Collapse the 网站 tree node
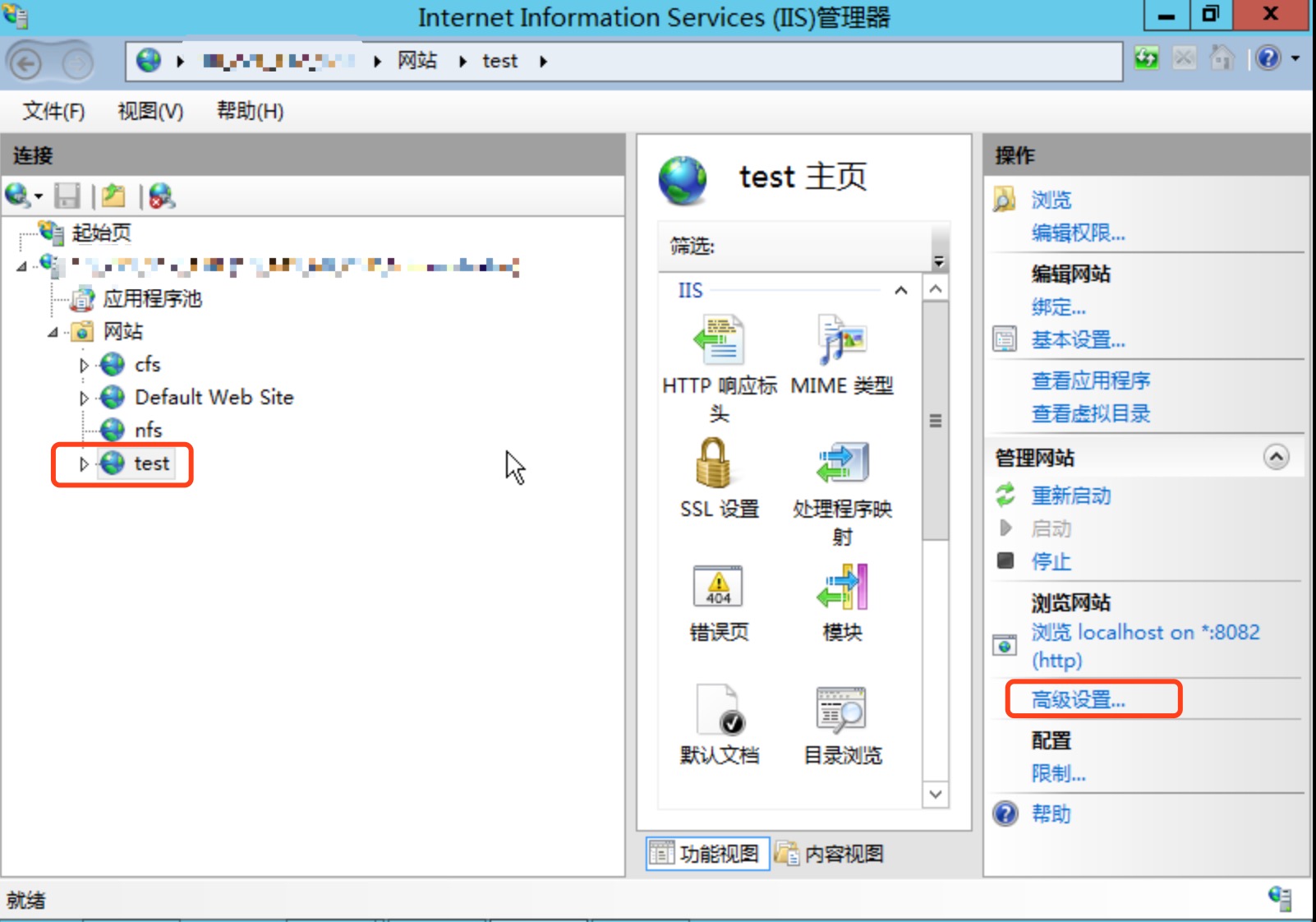 (53, 332)
